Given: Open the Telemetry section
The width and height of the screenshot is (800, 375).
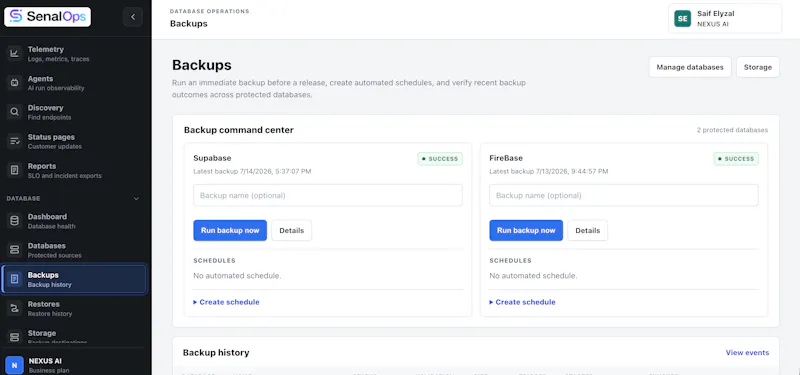Looking at the screenshot, I should (74, 54).
